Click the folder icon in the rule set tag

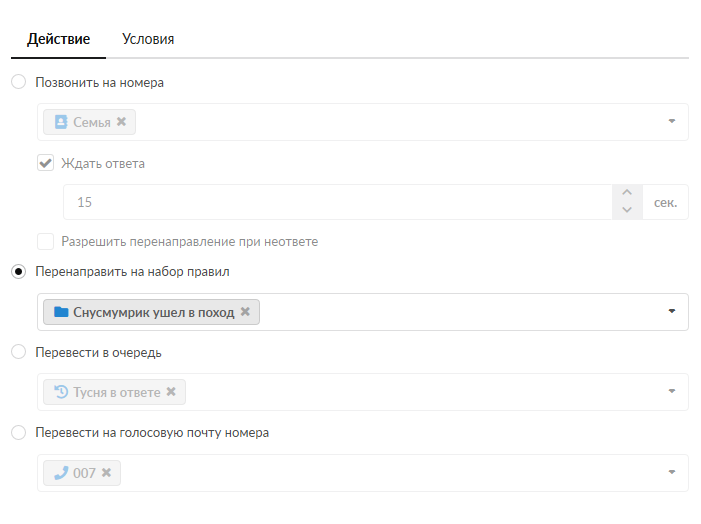pyautogui.click(x=61, y=312)
